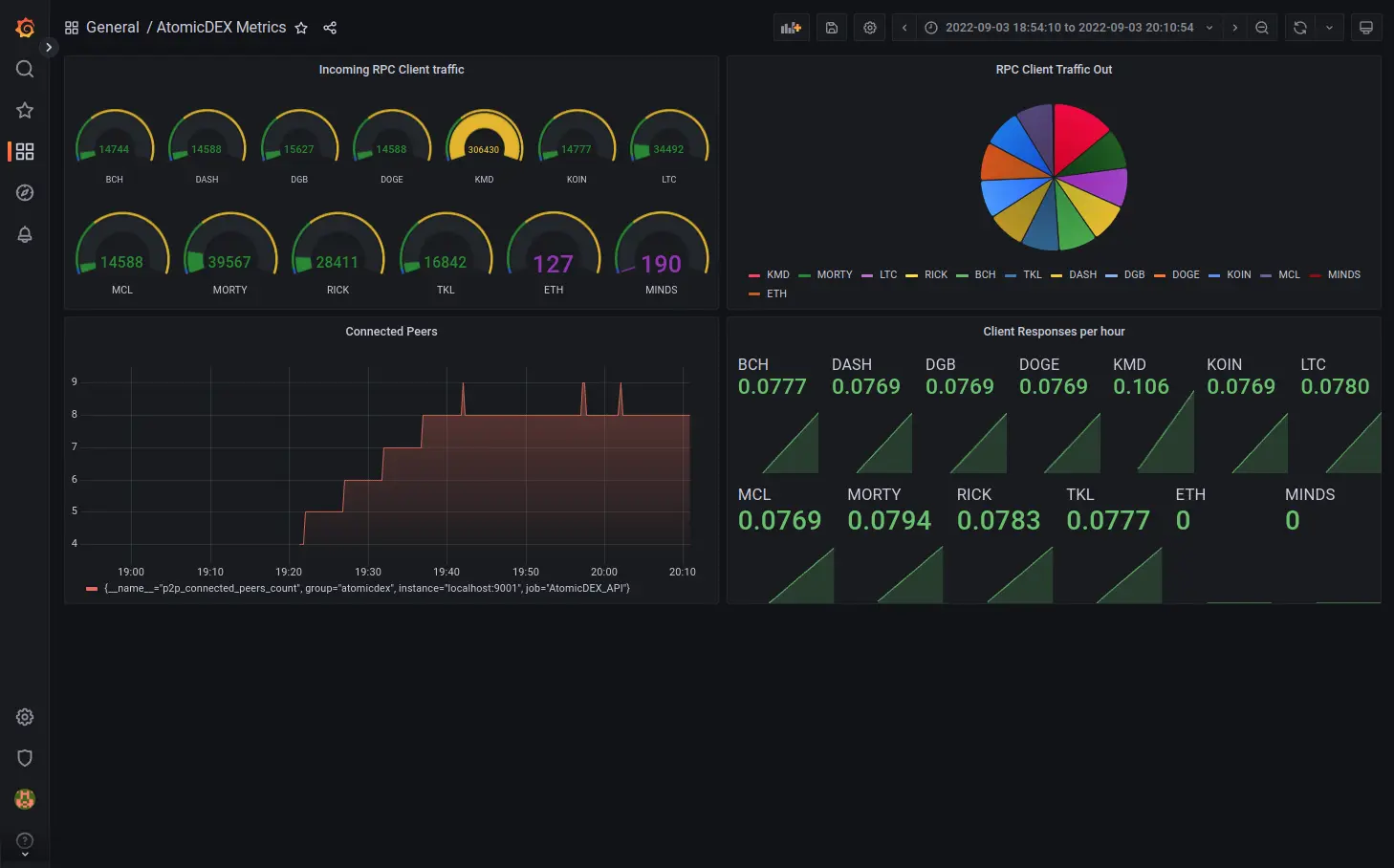
Task: Save the dashboard via the save icon
Action: [831, 27]
